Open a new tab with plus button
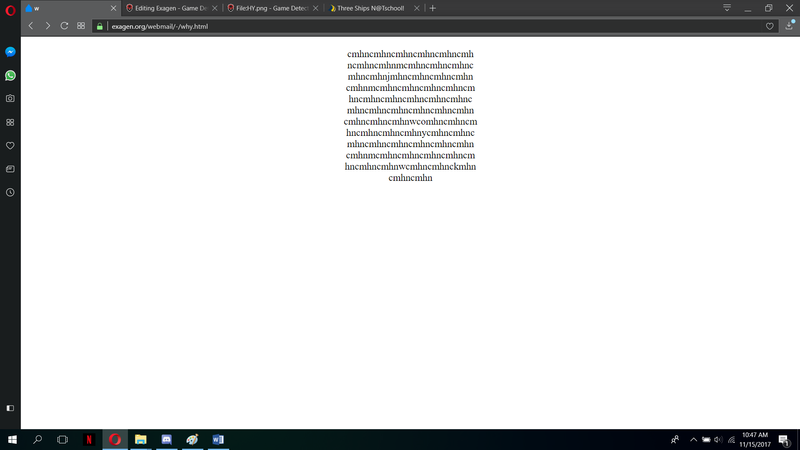This screenshot has height=450, width=800. click(x=432, y=8)
